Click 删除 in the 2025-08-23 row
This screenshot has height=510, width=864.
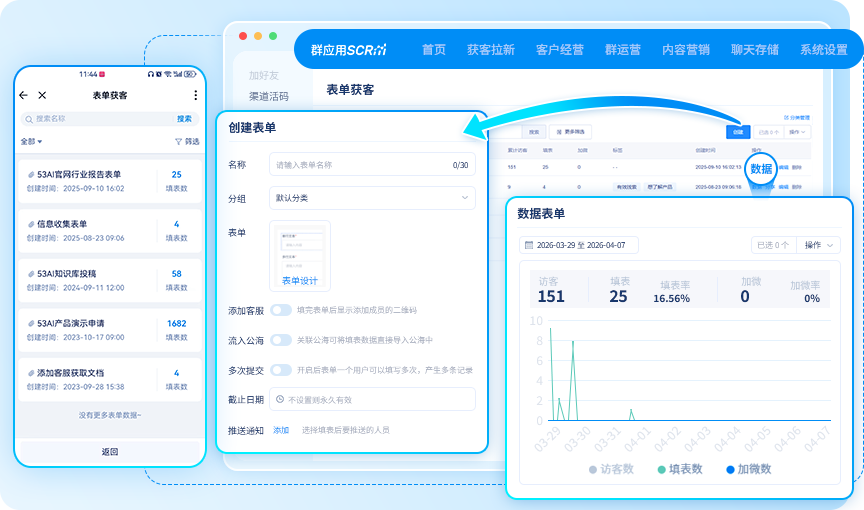tap(797, 187)
